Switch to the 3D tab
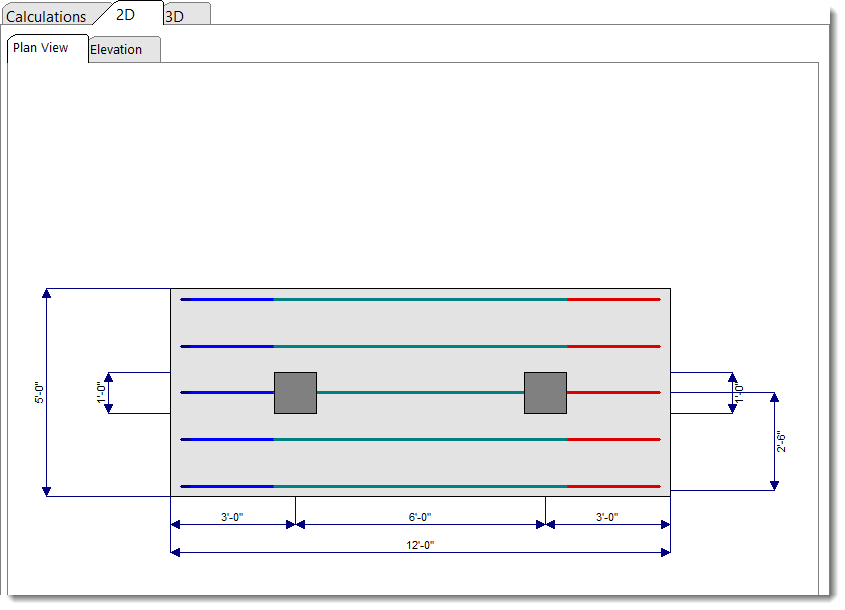Viewport: 845px width, 610px height. [x=174, y=16]
